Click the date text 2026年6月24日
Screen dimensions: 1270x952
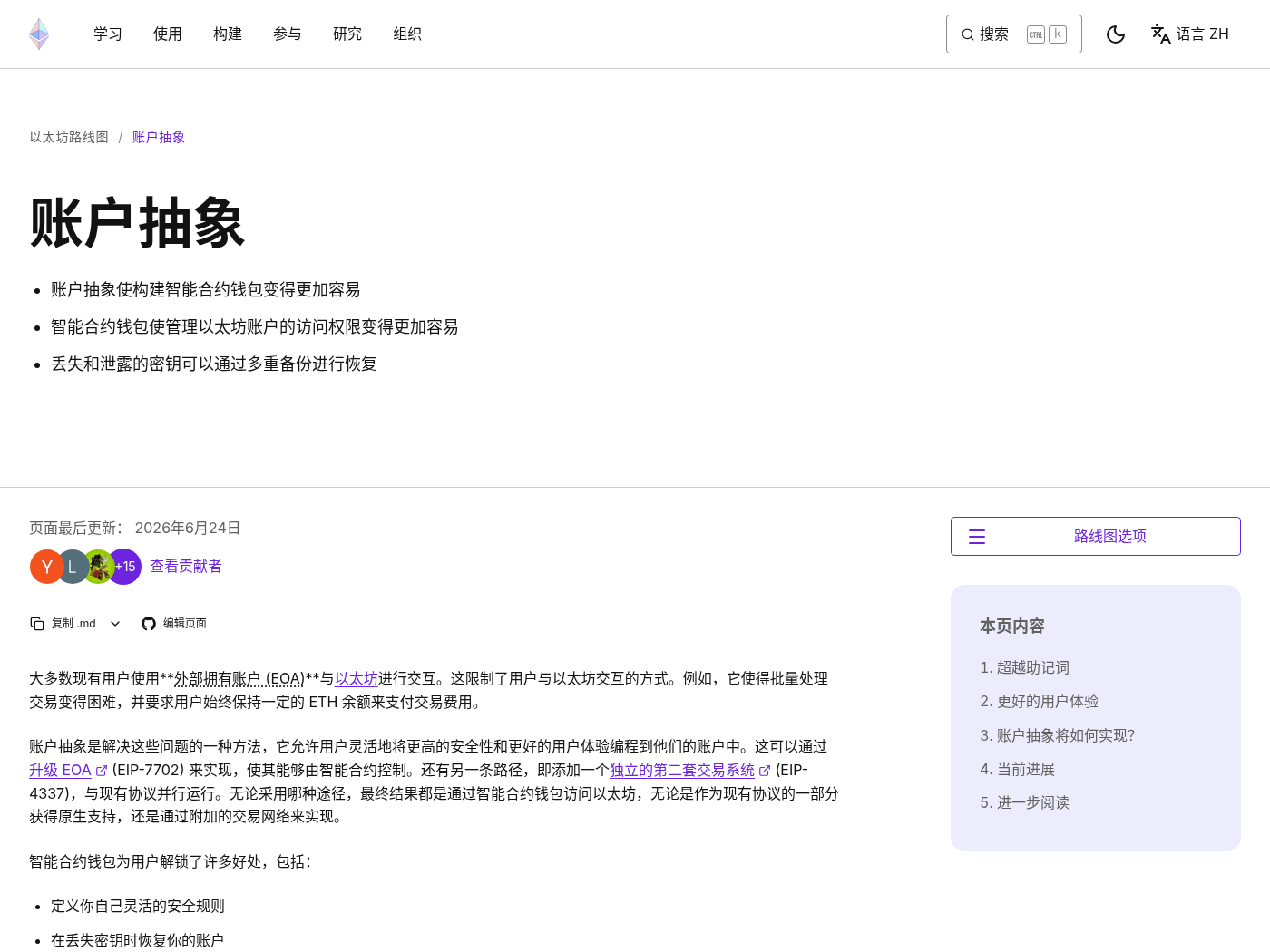[x=188, y=529]
